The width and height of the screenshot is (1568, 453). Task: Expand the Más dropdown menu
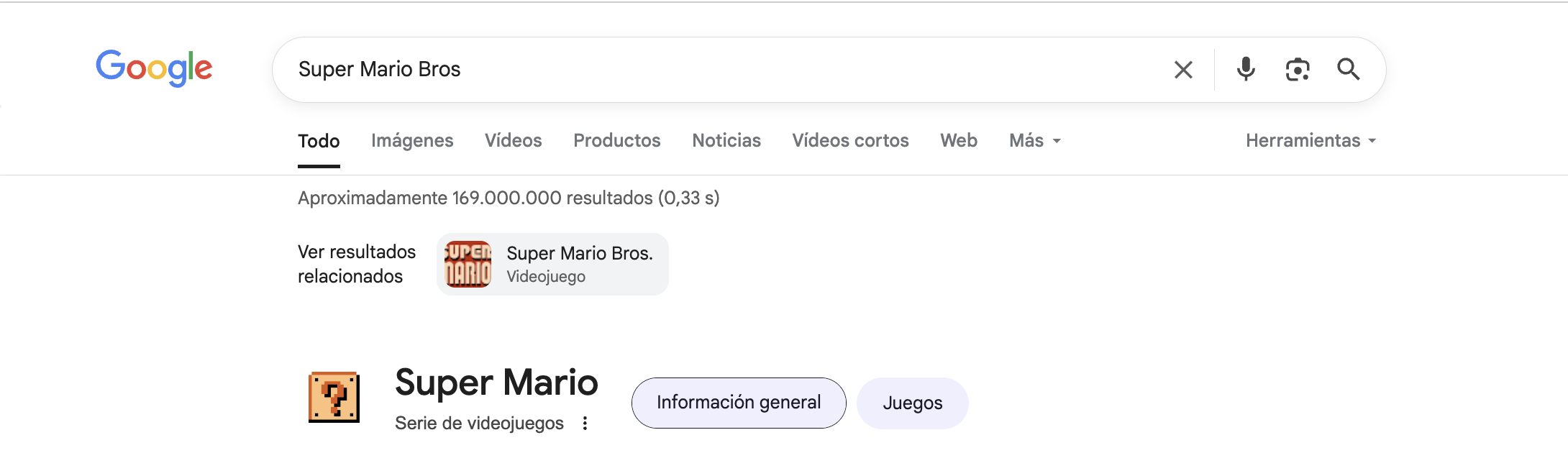(1034, 141)
